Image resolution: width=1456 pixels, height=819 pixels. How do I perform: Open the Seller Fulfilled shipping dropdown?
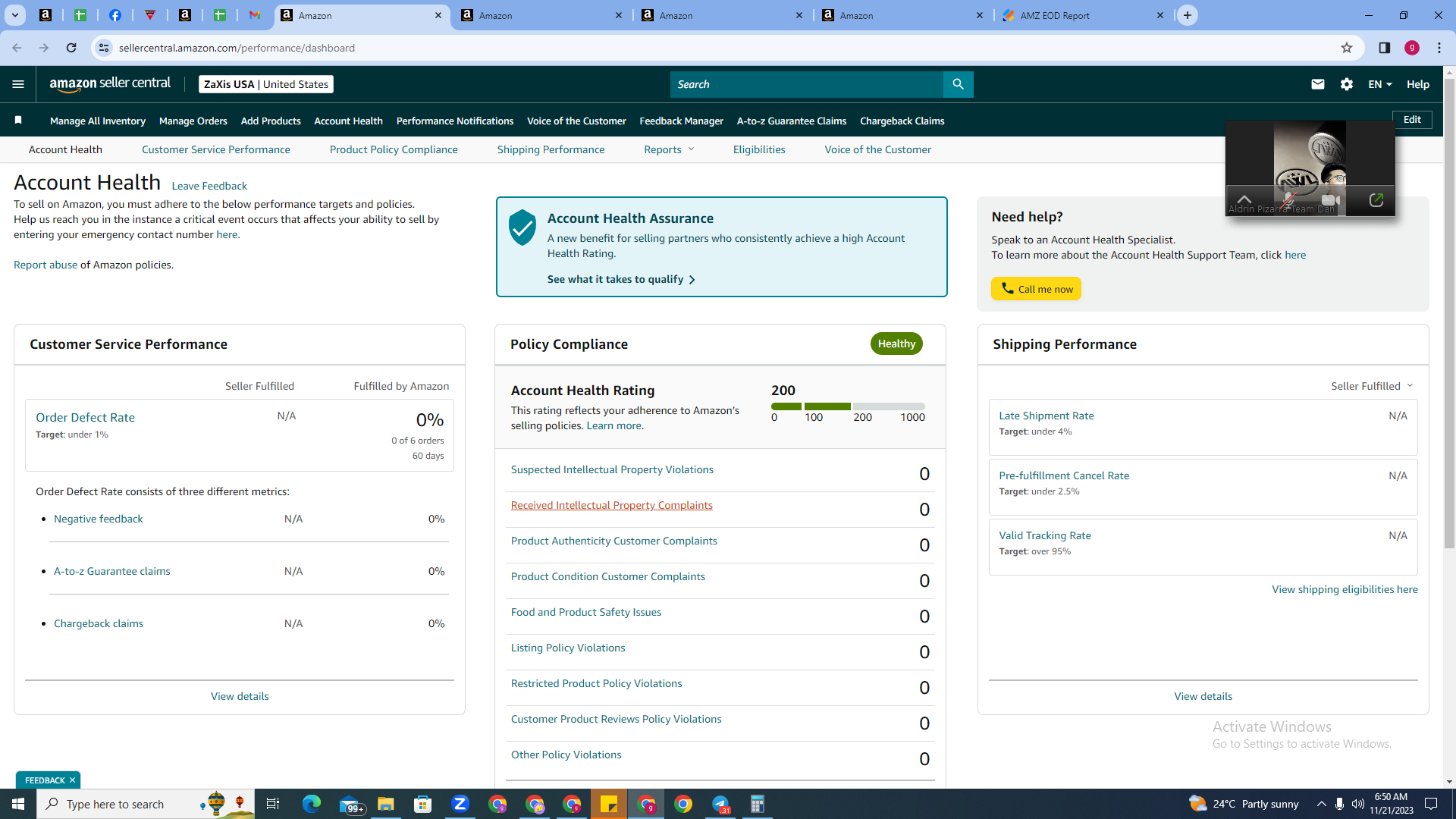click(1372, 386)
